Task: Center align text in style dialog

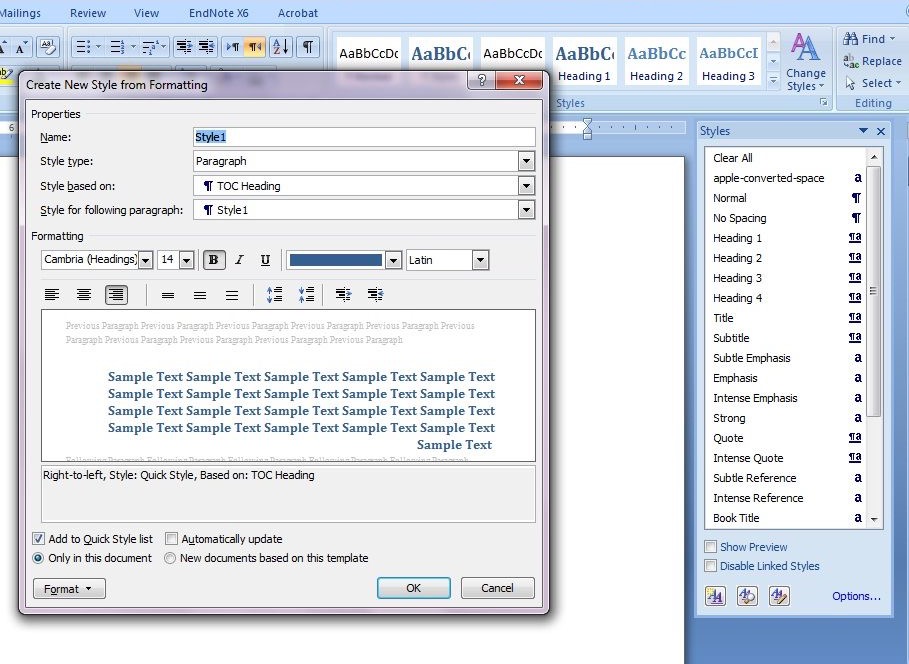Action: (84, 294)
